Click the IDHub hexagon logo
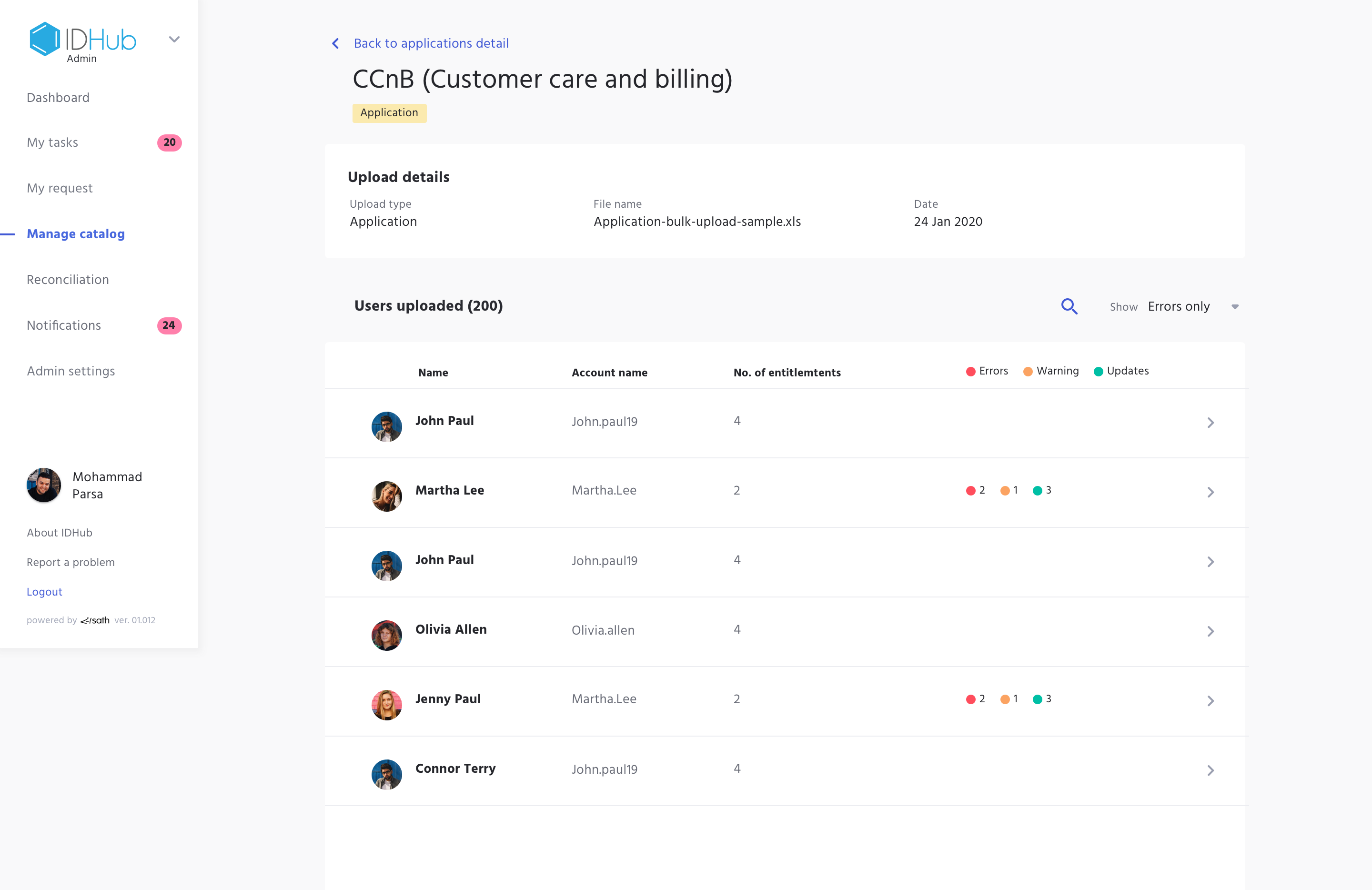This screenshot has height=890, width=1372. [x=44, y=39]
